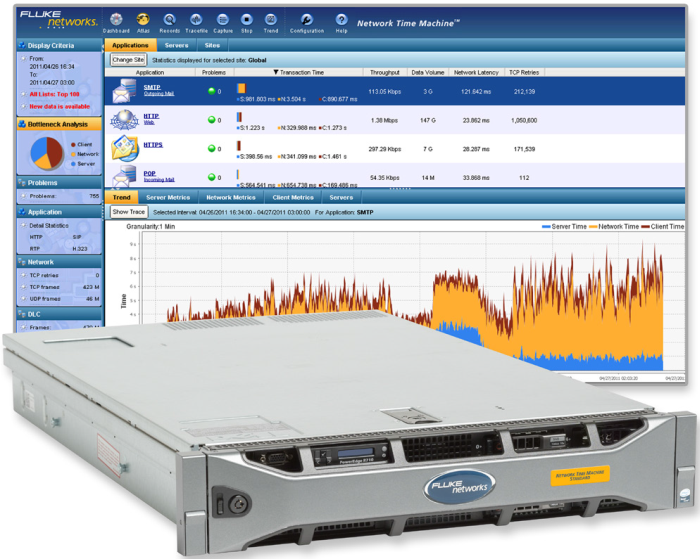Click the HTTP globe application icon
The image size is (700, 559).
[x=125, y=120]
